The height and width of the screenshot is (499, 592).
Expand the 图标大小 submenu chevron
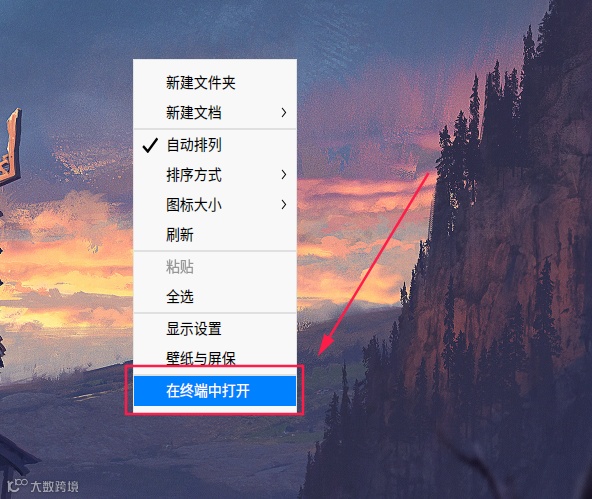coord(284,205)
